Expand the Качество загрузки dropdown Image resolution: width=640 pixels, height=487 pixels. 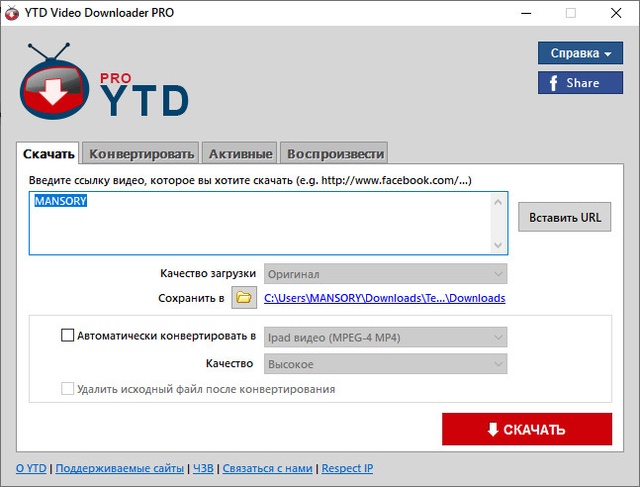coord(385,274)
